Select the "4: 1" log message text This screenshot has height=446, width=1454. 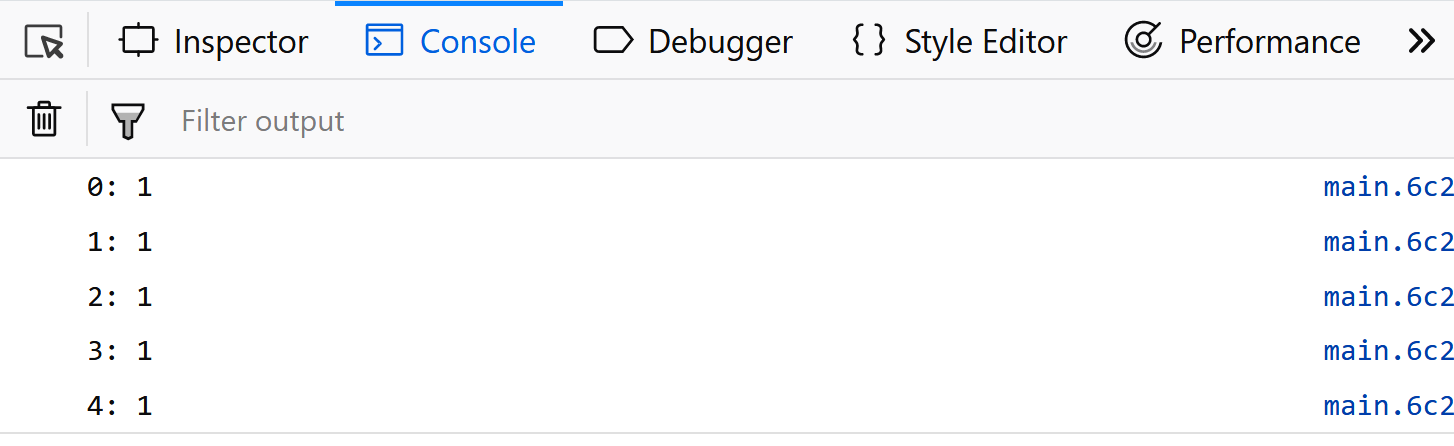[120, 406]
